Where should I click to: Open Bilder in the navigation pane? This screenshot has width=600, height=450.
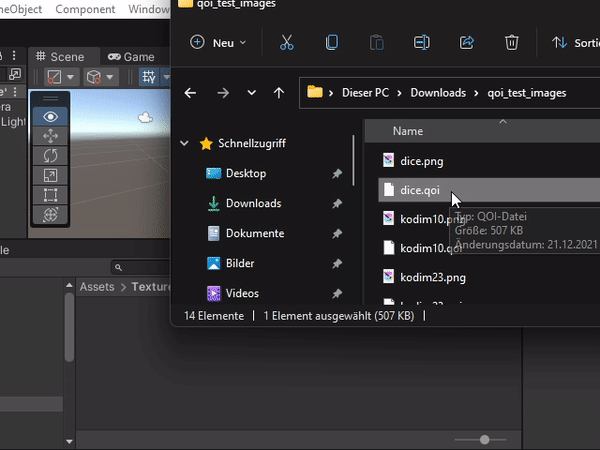click(240, 263)
